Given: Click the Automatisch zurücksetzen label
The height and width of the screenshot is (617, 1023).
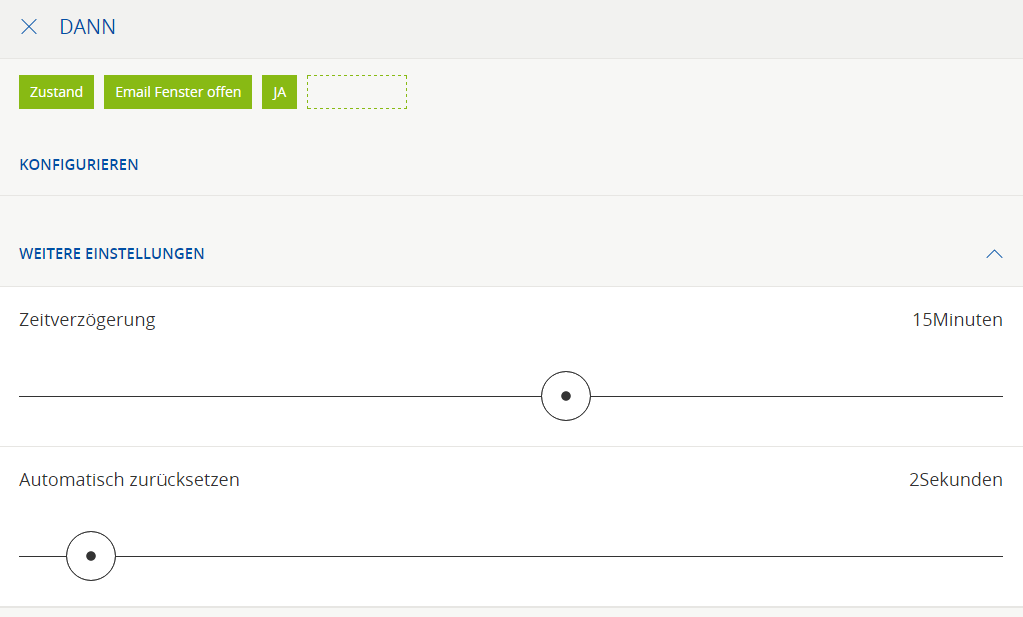Looking at the screenshot, I should pyautogui.click(x=129, y=480).
